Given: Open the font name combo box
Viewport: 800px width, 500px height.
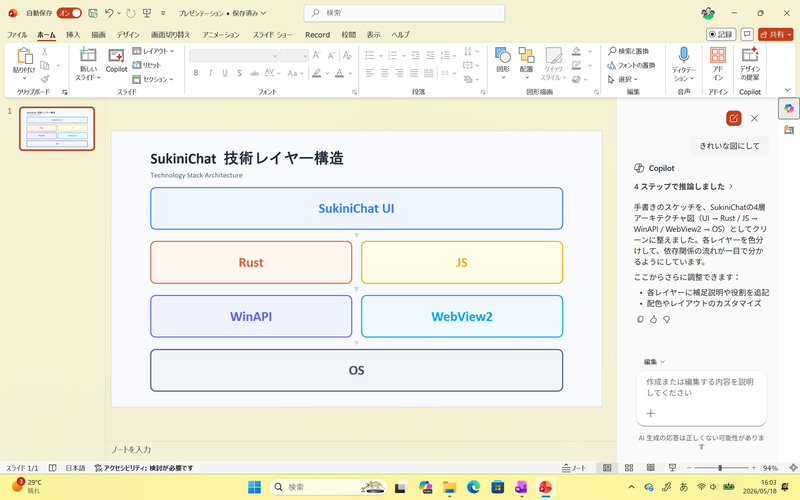Looking at the screenshot, I should (x=234, y=55).
